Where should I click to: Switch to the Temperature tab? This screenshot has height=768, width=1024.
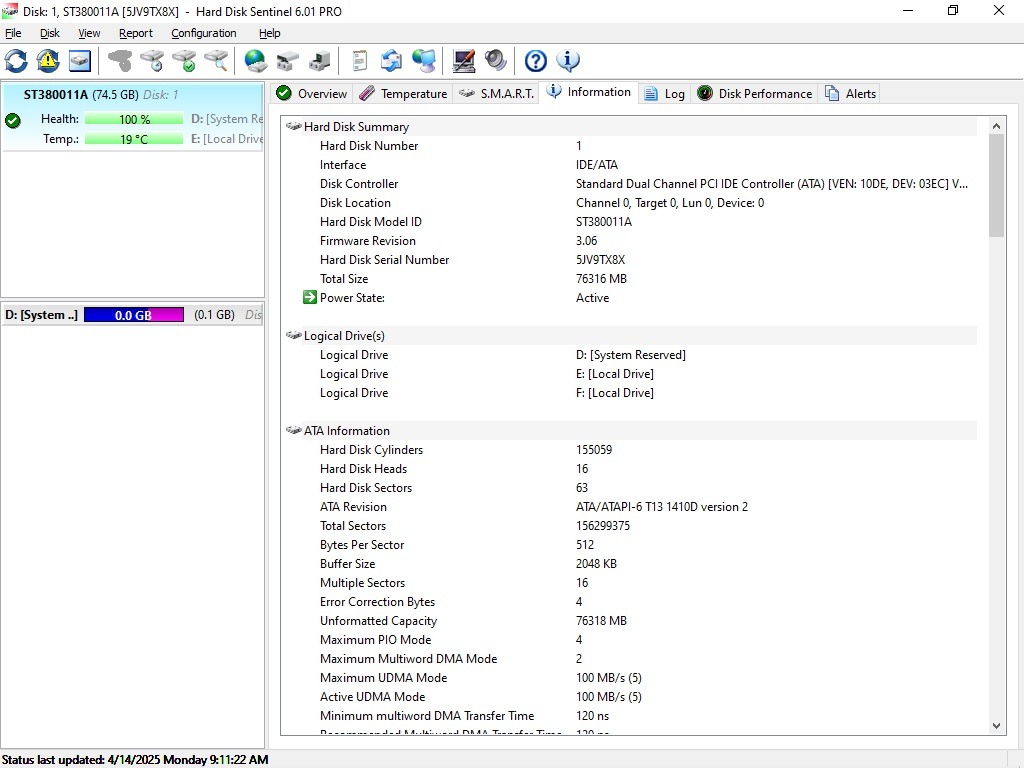(x=404, y=93)
